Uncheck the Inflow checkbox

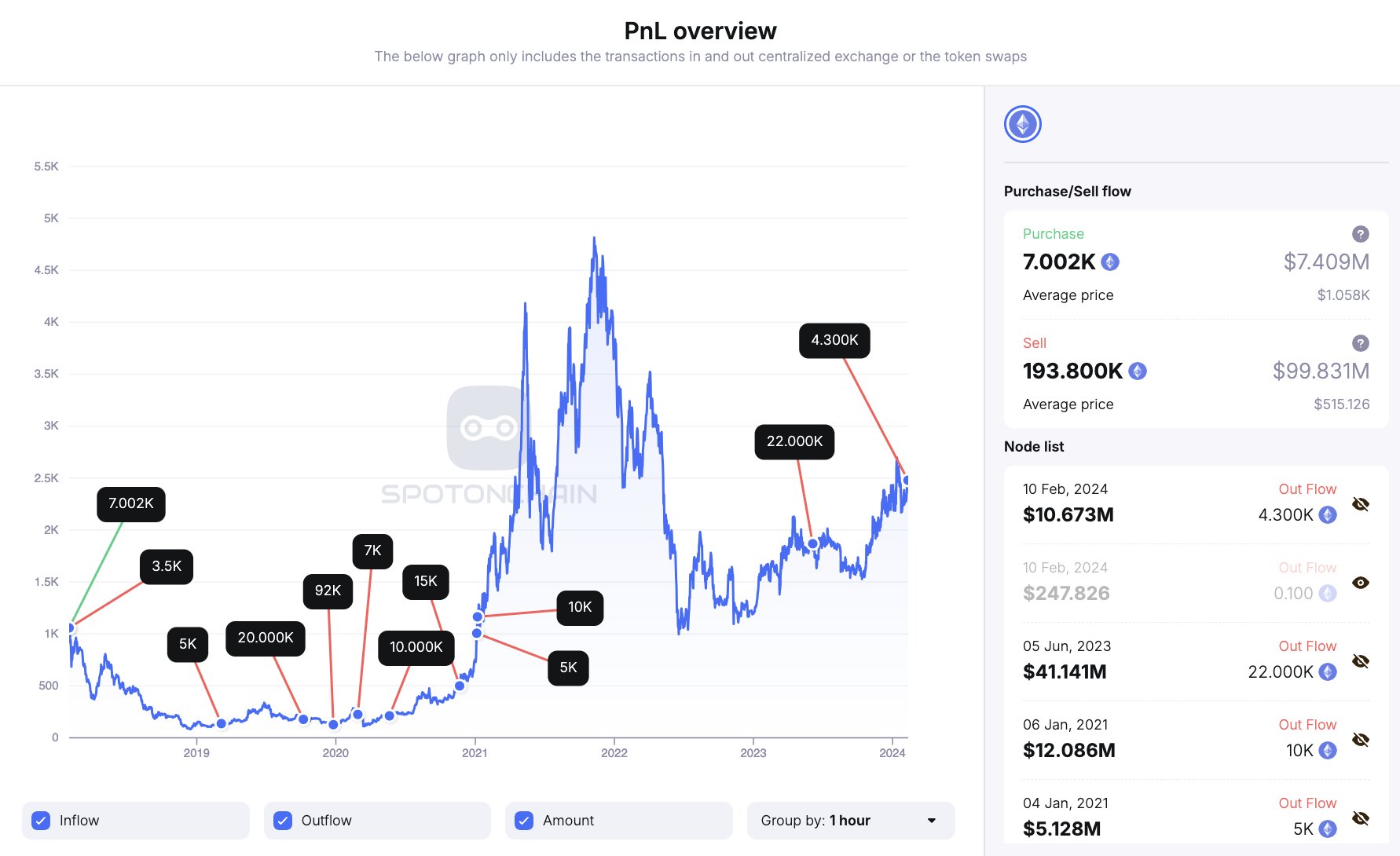pos(41,821)
